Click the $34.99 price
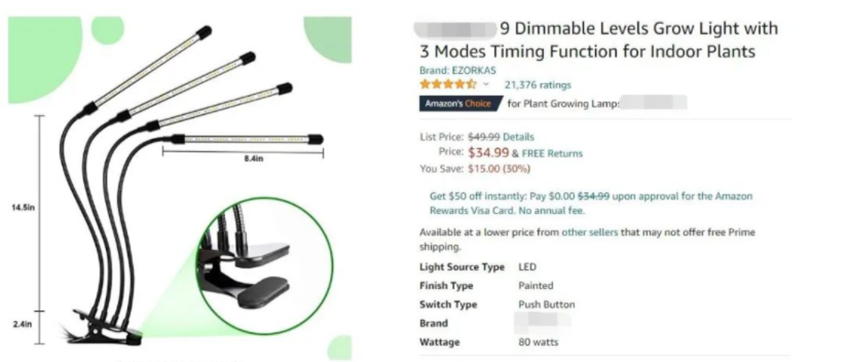The image size is (847, 362). point(488,152)
